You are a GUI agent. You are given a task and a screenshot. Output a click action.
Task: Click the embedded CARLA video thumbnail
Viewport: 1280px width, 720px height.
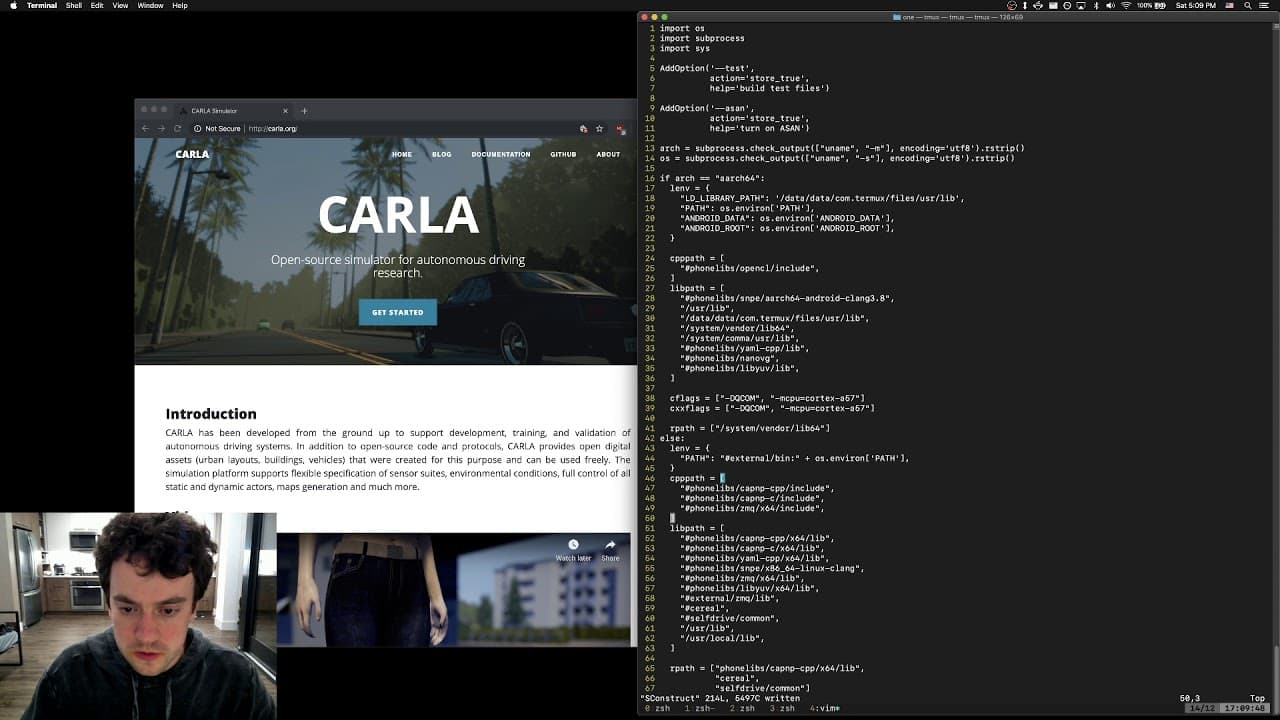(453, 589)
